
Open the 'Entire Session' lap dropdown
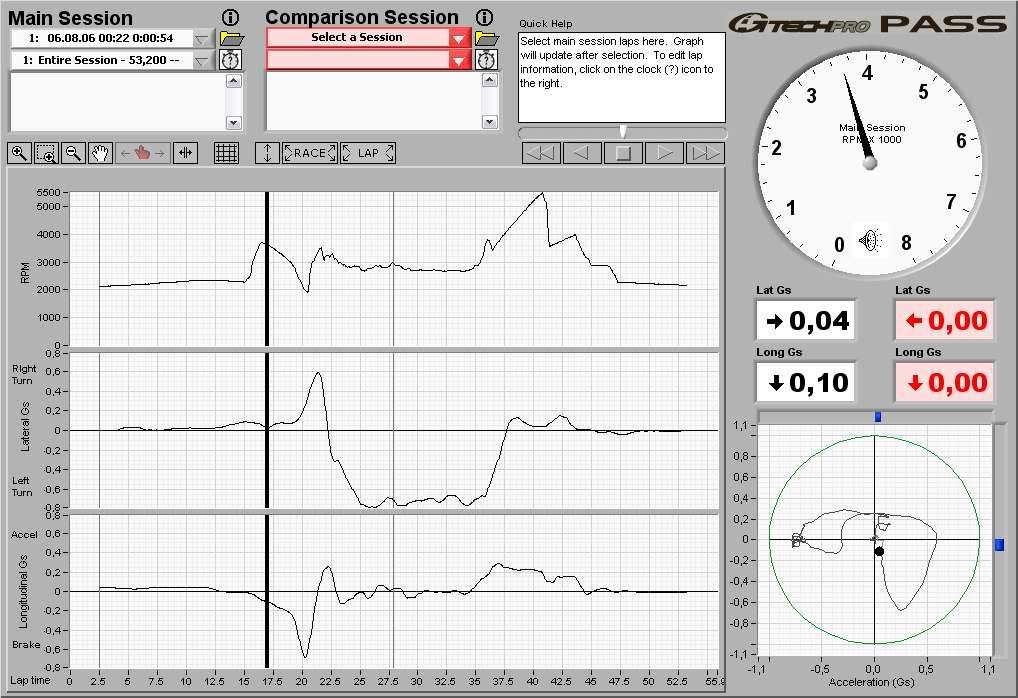click(x=203, y=60)
